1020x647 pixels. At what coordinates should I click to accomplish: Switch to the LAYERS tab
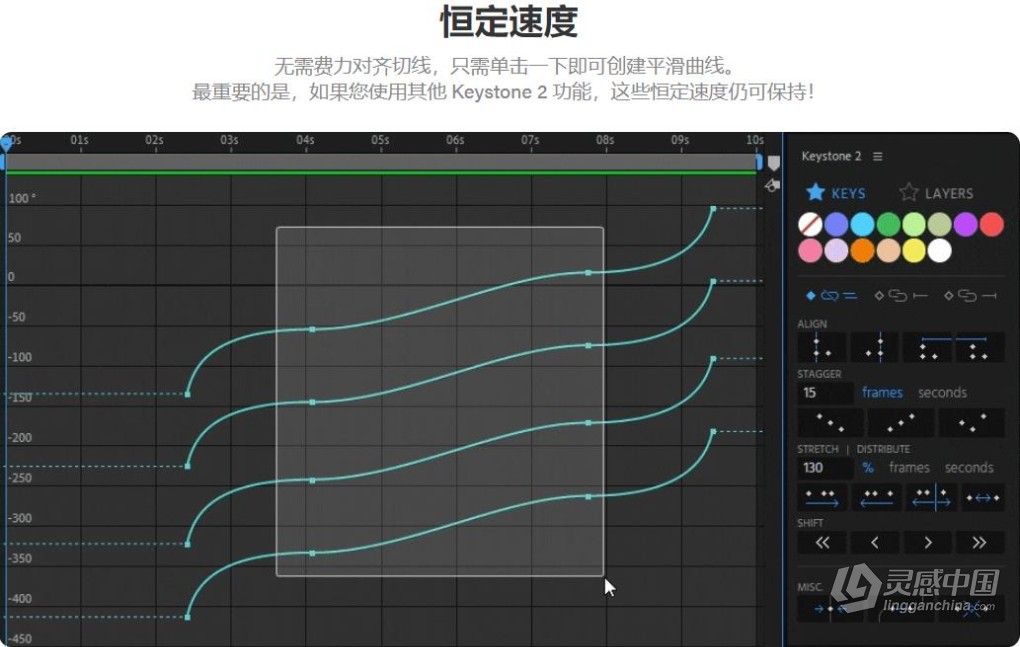(936, 193)
